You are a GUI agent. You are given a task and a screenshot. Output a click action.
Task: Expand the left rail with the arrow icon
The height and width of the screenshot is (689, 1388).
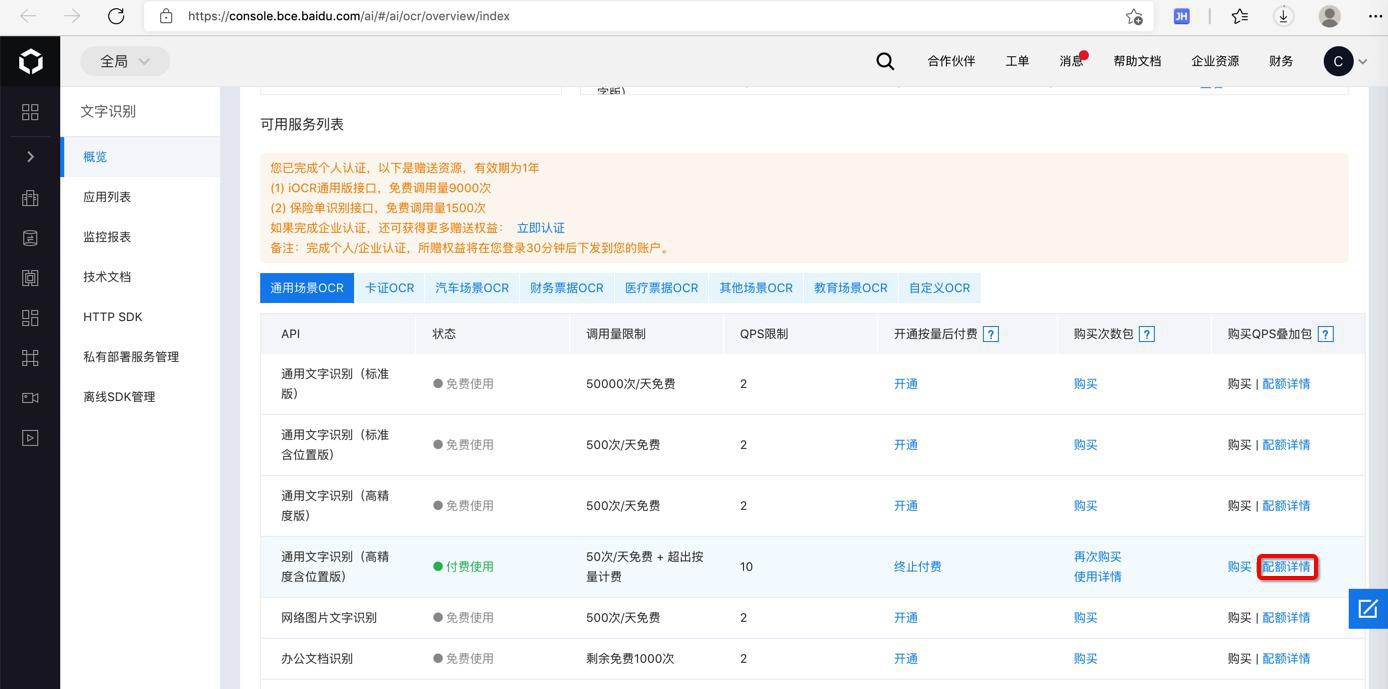tap(30, 156)
